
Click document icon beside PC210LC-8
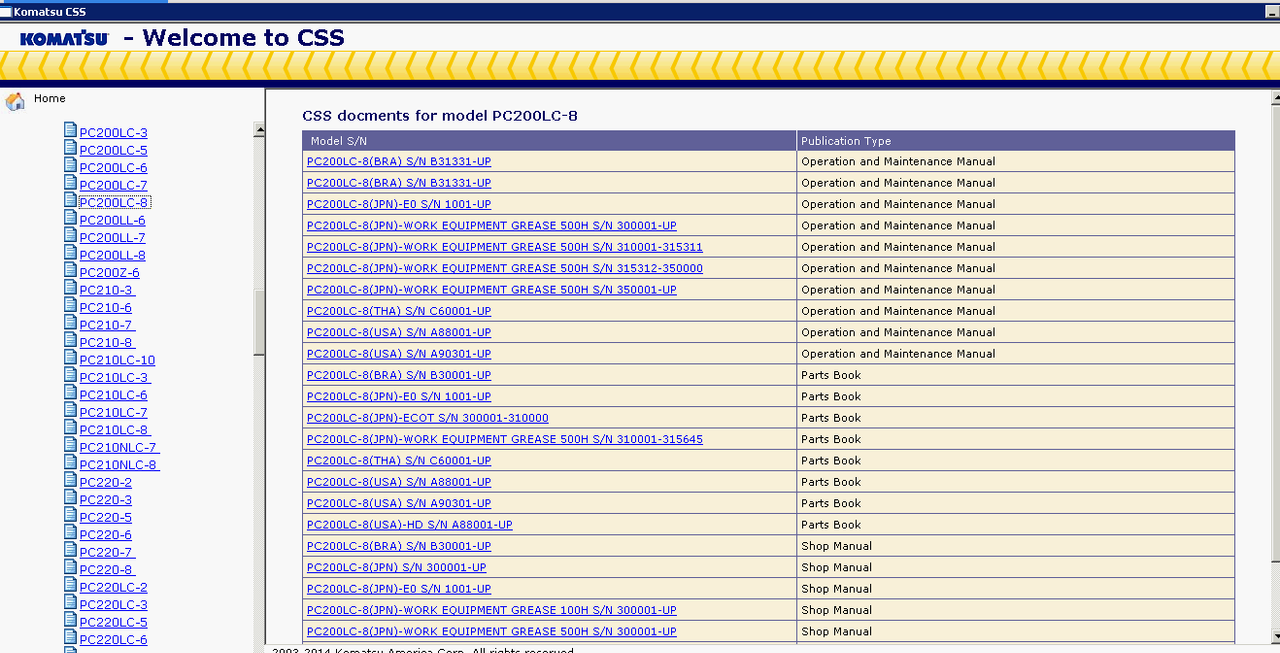pyautogui.click(x=70, y=428)
